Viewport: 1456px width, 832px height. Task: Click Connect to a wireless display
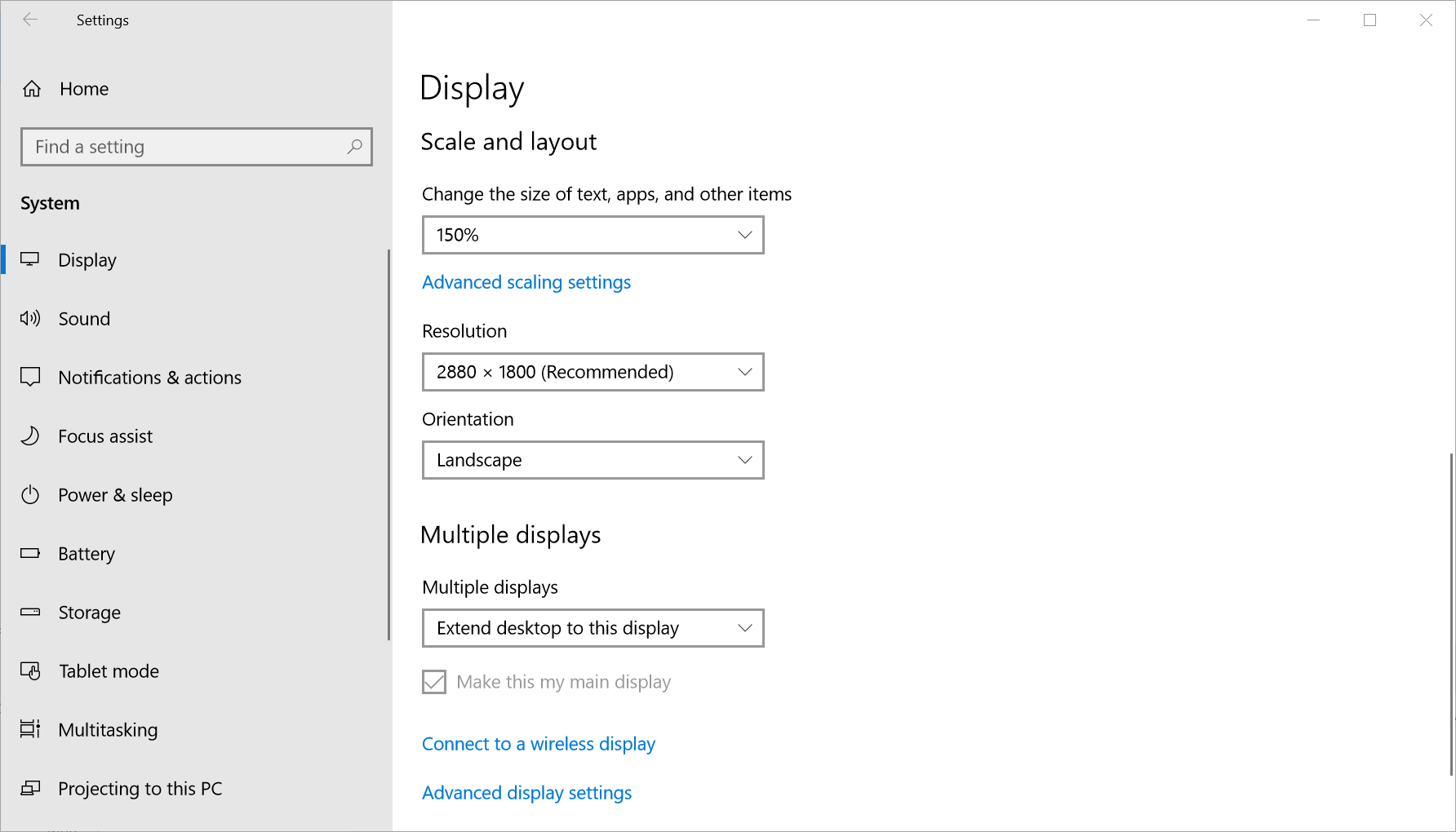(539, 744)
